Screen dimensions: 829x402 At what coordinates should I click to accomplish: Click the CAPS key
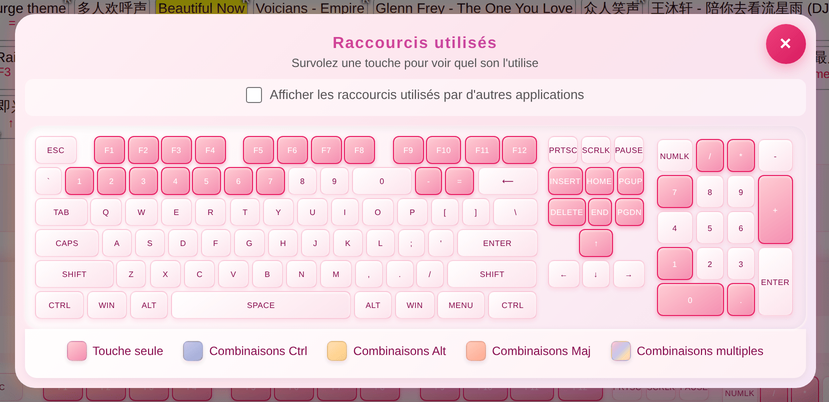click(x=67, y=243)
